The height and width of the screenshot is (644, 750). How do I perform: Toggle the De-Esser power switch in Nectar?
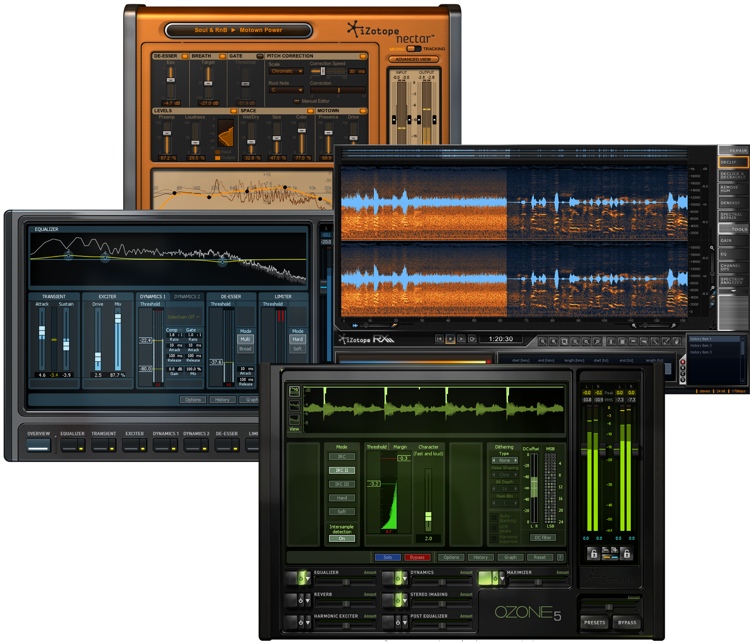coord(184,56)
